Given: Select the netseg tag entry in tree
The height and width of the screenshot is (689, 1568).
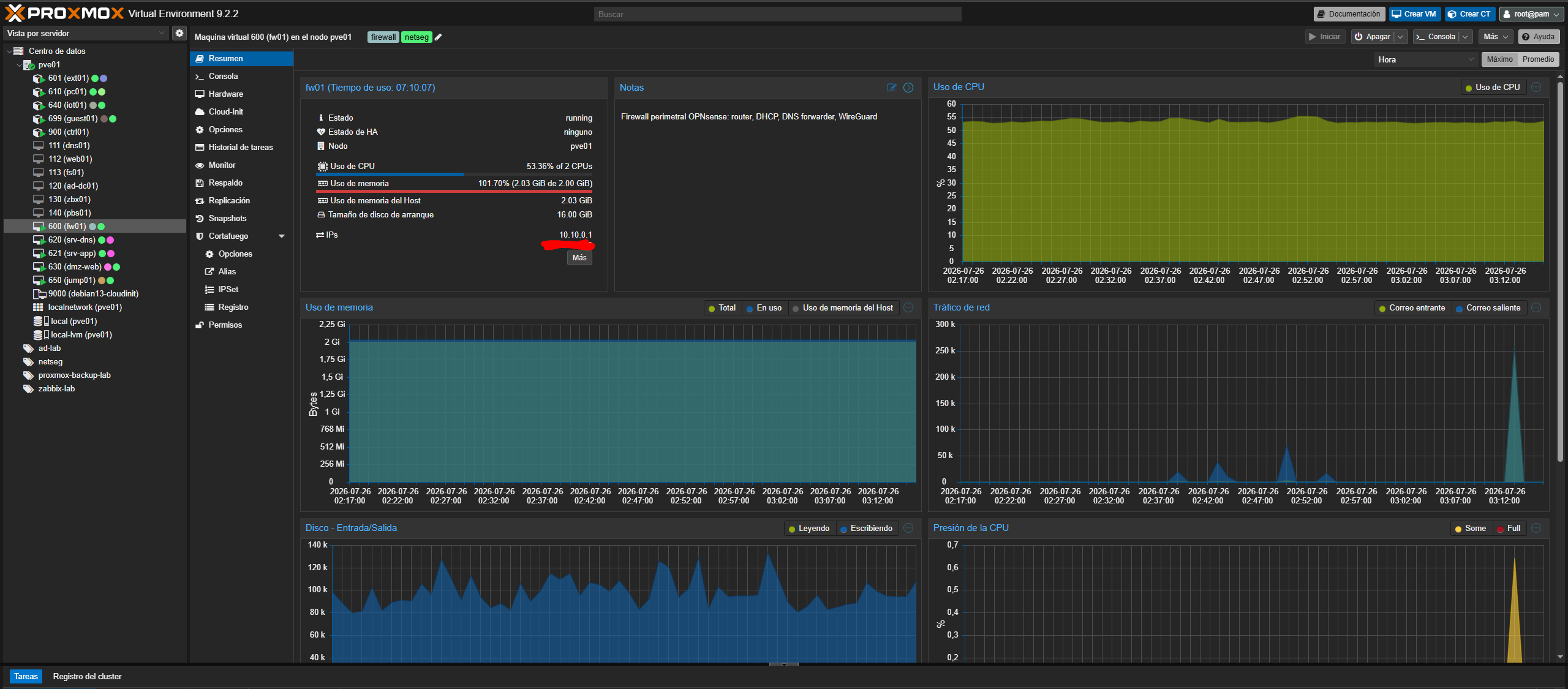Looking at the screenshot, I should click(x=50, y=361).
